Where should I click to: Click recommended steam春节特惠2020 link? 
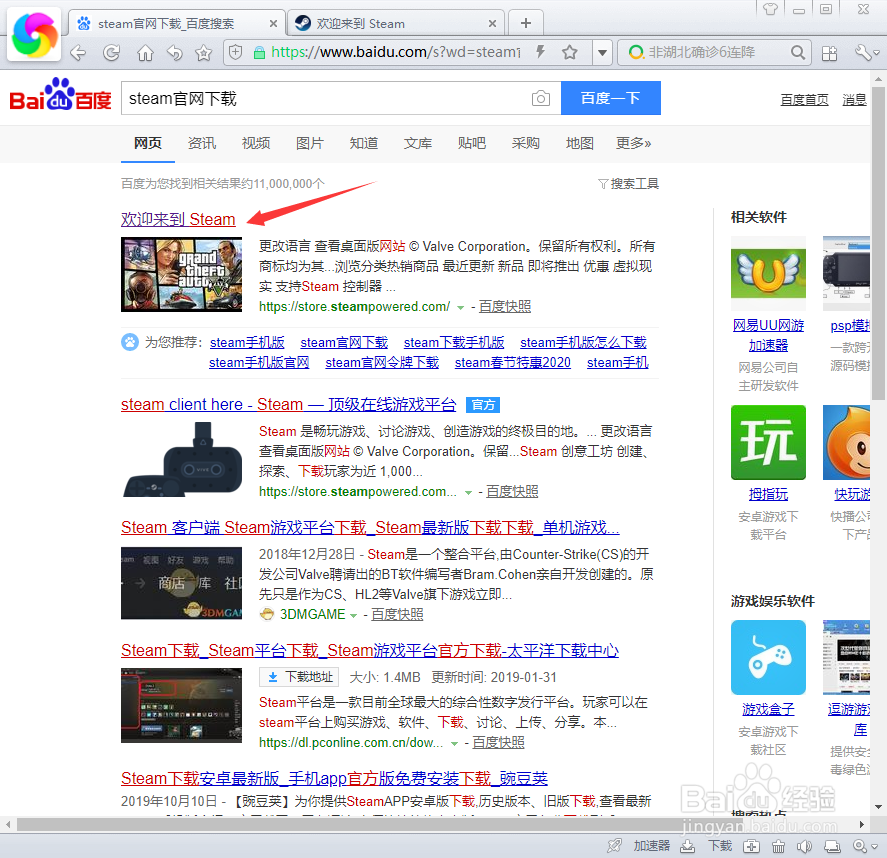click(513, 363)
